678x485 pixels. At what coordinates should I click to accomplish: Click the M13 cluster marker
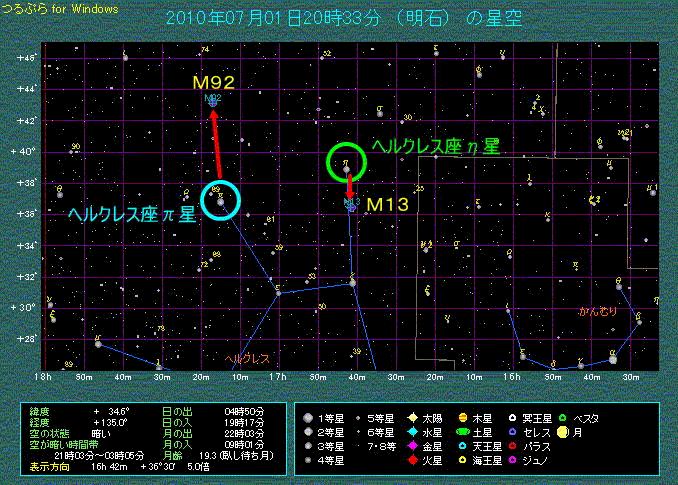tap(351, 205)
